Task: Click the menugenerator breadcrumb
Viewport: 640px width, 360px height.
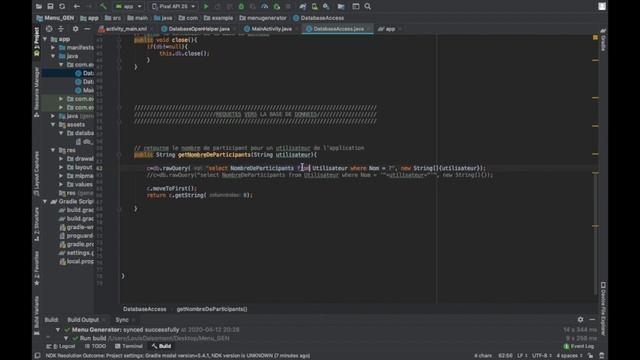Action: tap(263, 18)
